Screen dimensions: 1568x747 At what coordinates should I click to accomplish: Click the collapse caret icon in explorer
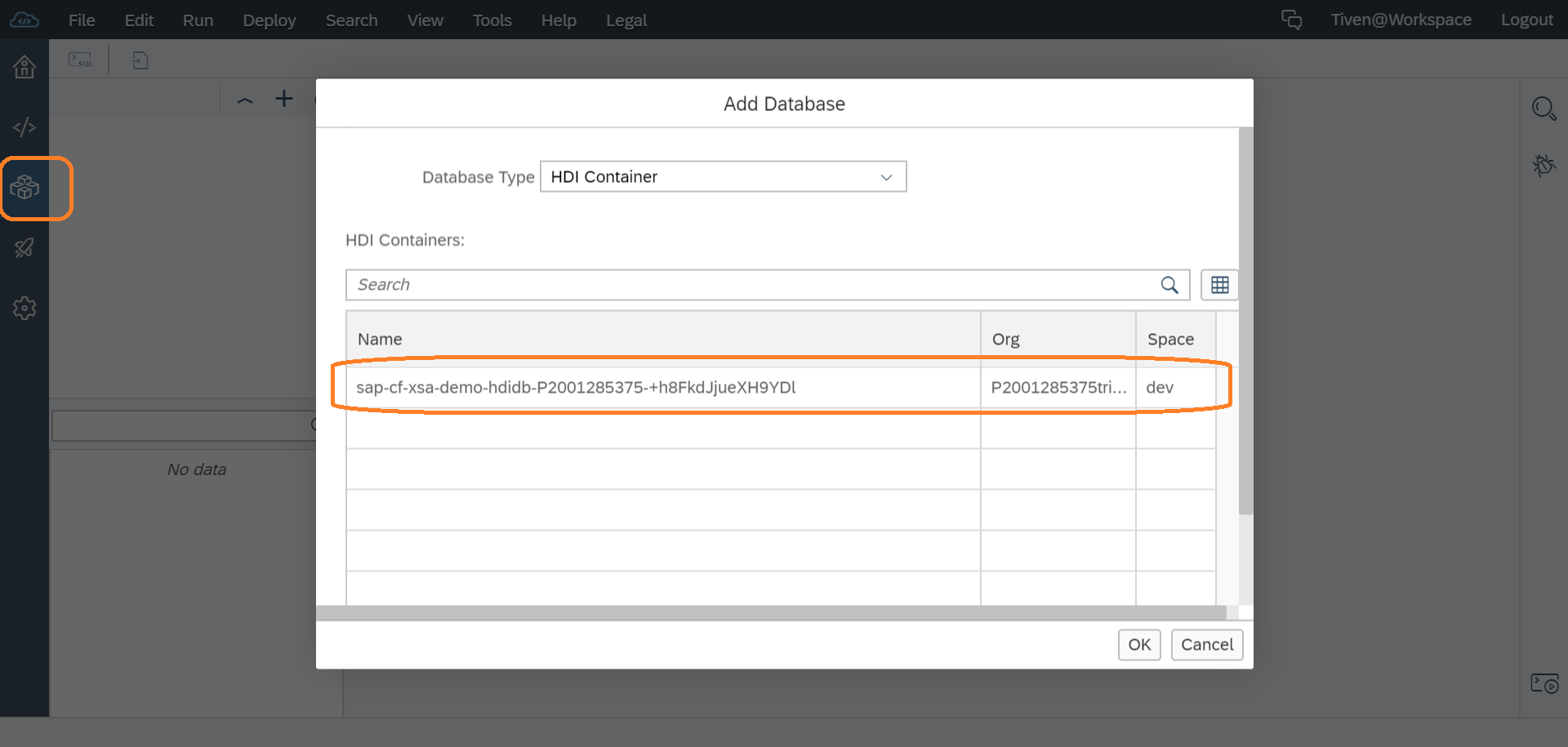245,100
